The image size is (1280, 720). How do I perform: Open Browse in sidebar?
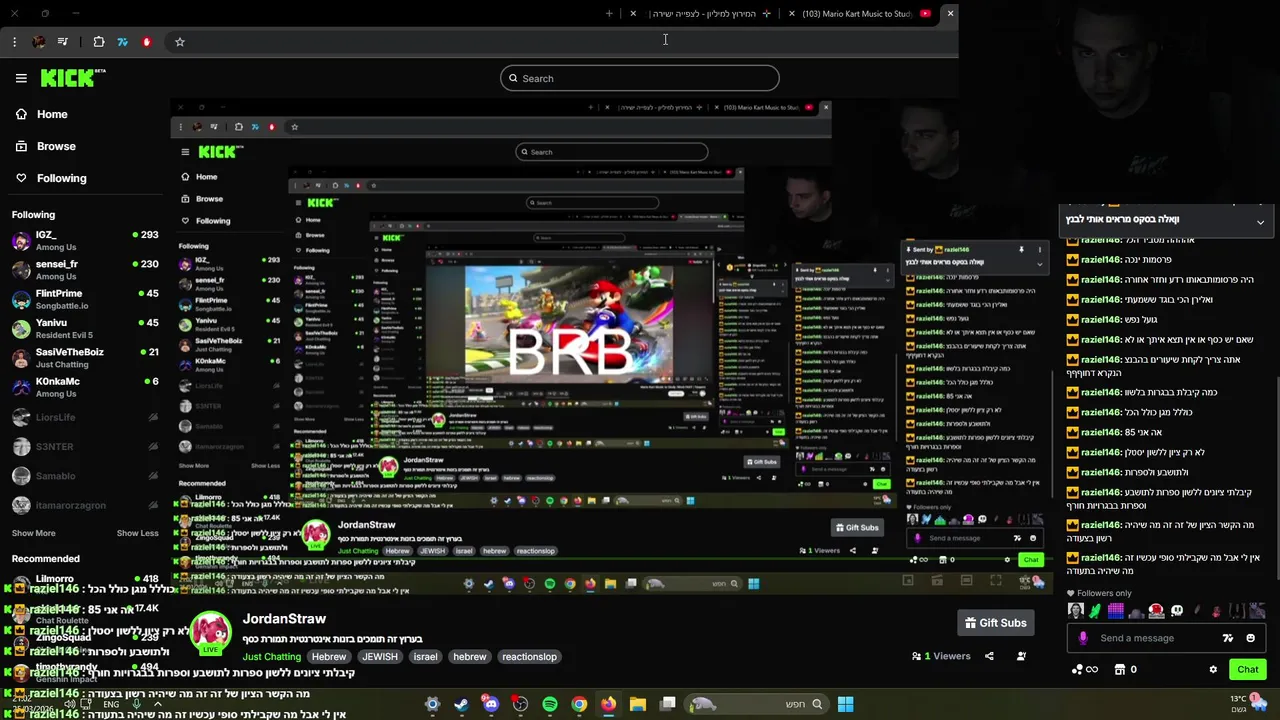click(x=56, y=146)
